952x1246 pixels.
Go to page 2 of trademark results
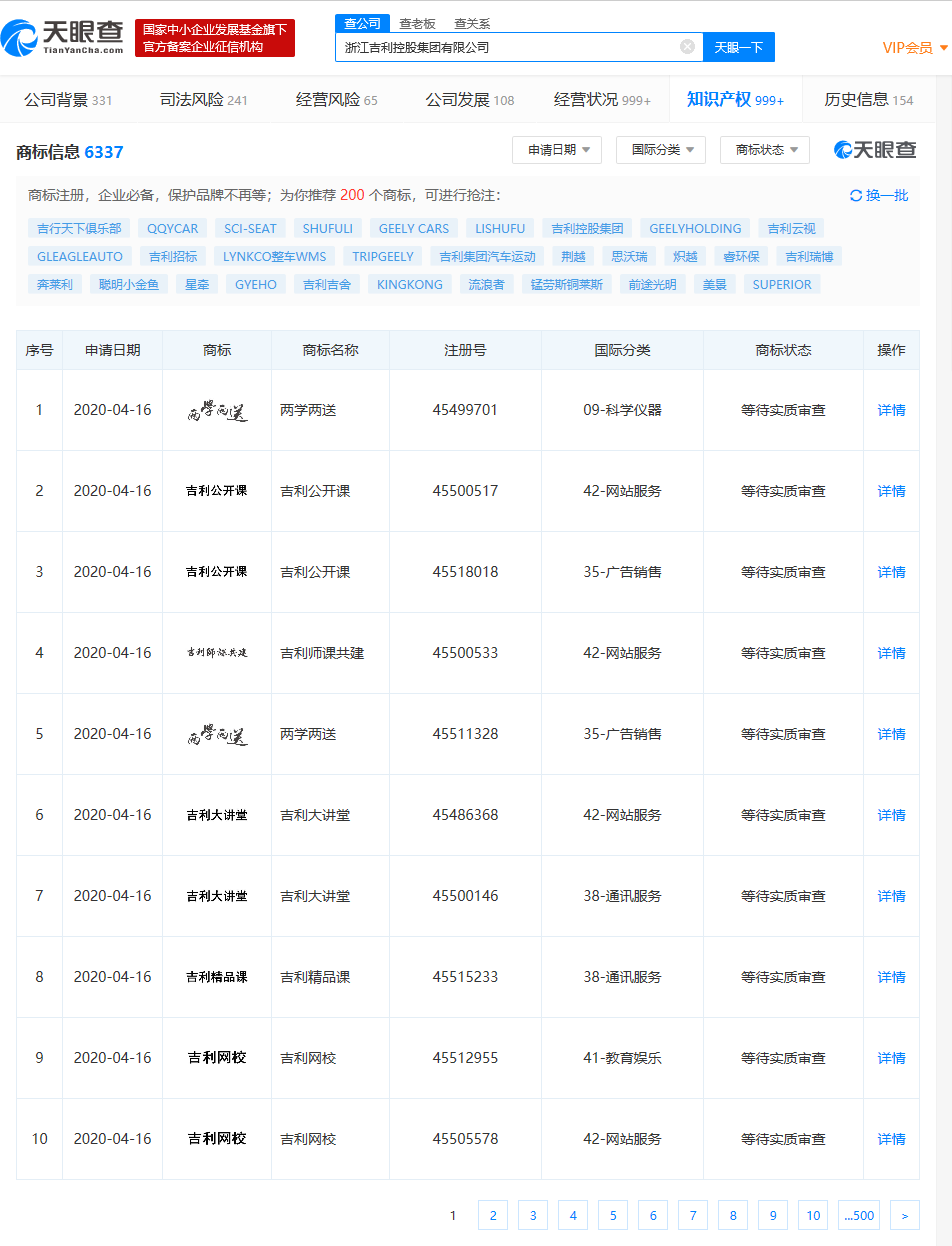coord(492,1215)
